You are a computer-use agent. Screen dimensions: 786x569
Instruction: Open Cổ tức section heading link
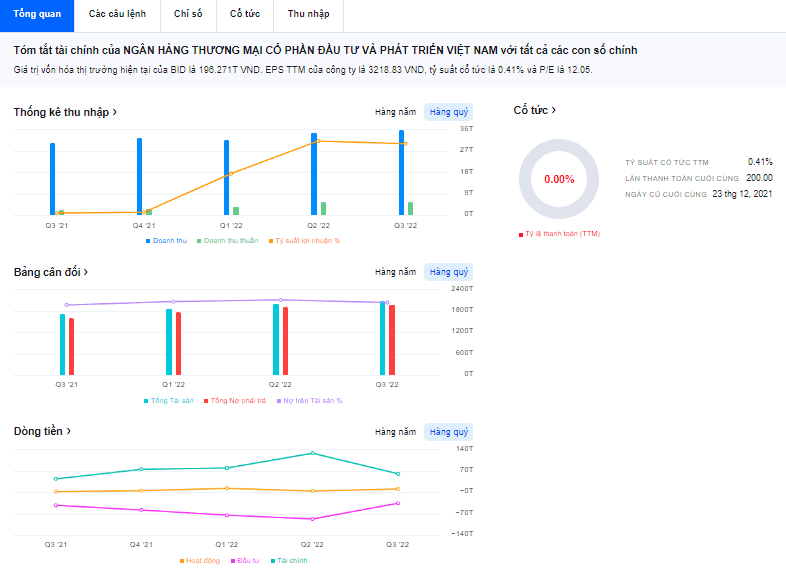coord(534,110)
